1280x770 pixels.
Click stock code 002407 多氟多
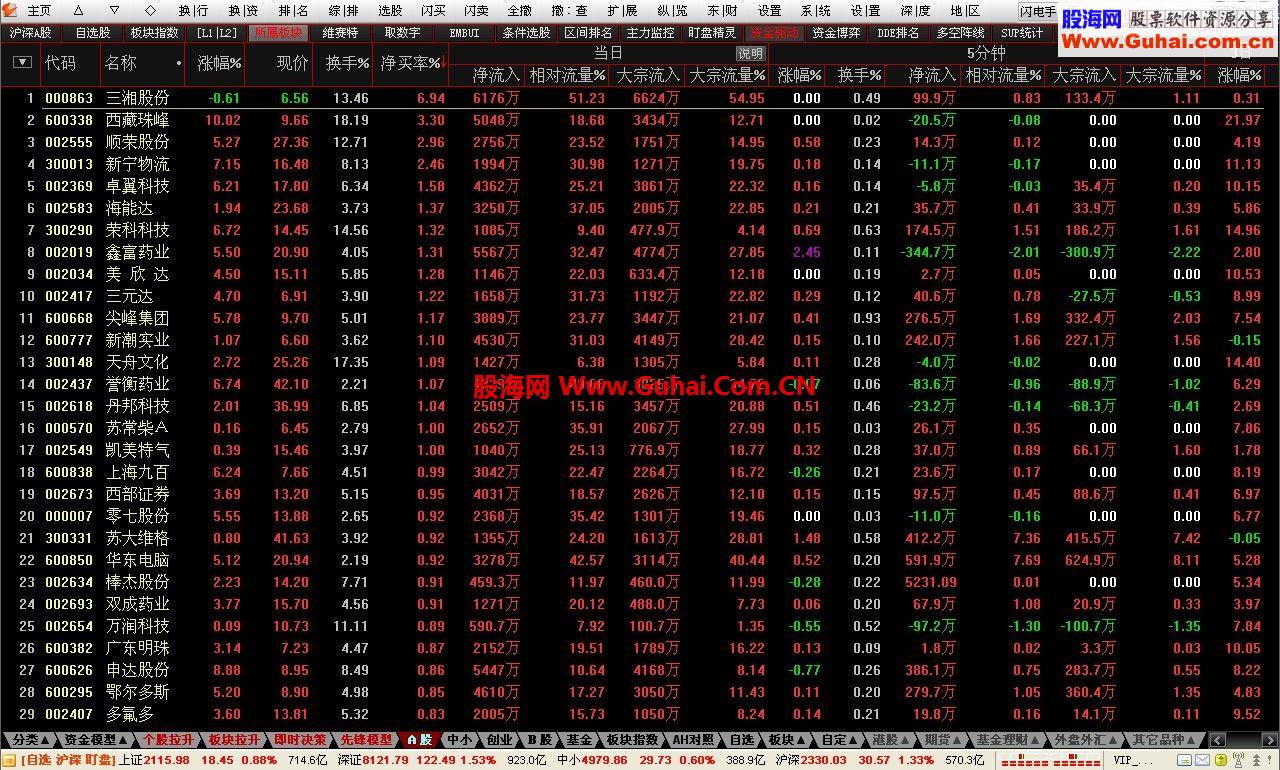pos(69,714)
